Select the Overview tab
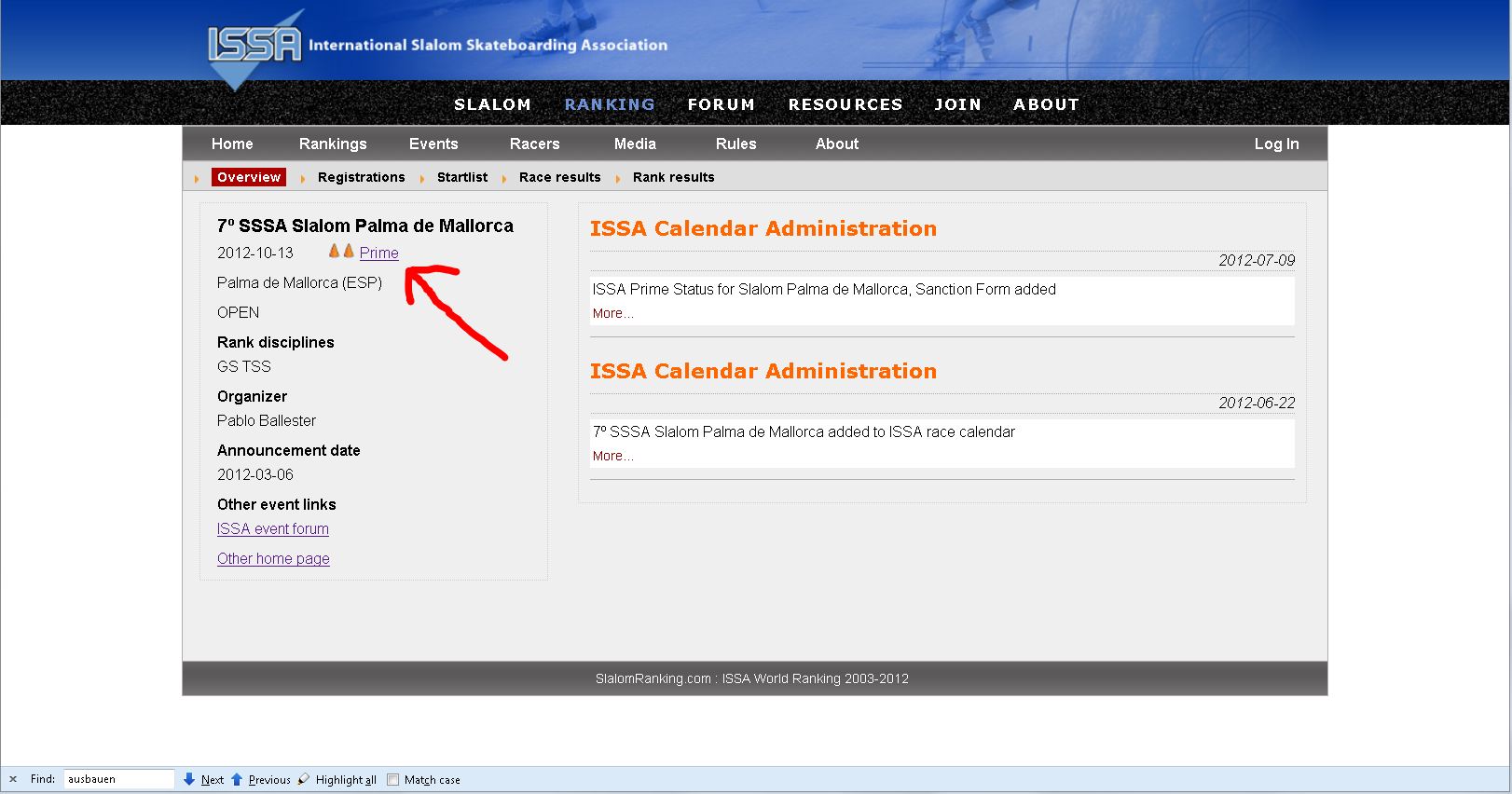The image size is (1512, 794). pyautogui.click(x=249, y=177)
